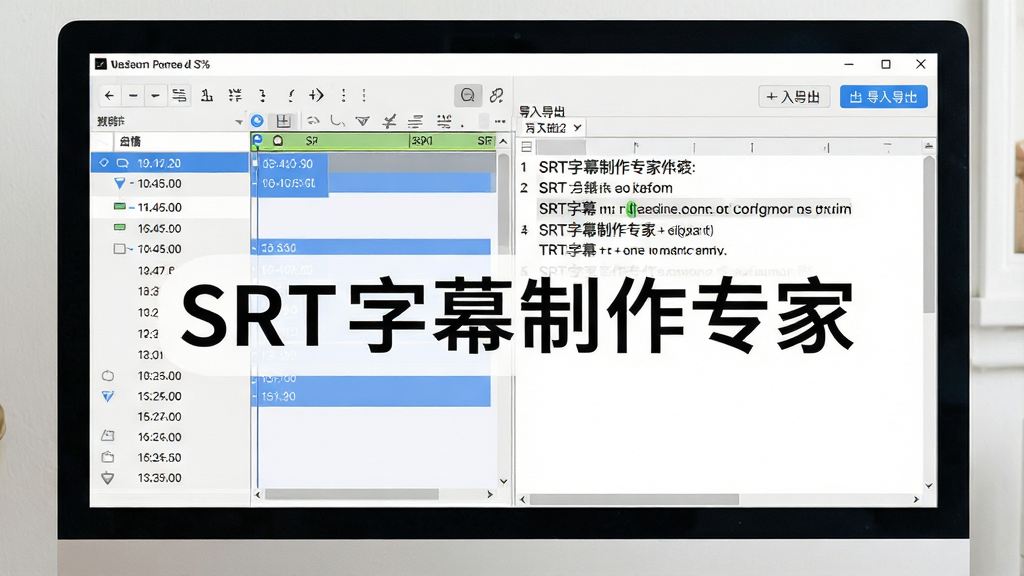Click the editor horizontal scrollbar thumb

point(634,499)
